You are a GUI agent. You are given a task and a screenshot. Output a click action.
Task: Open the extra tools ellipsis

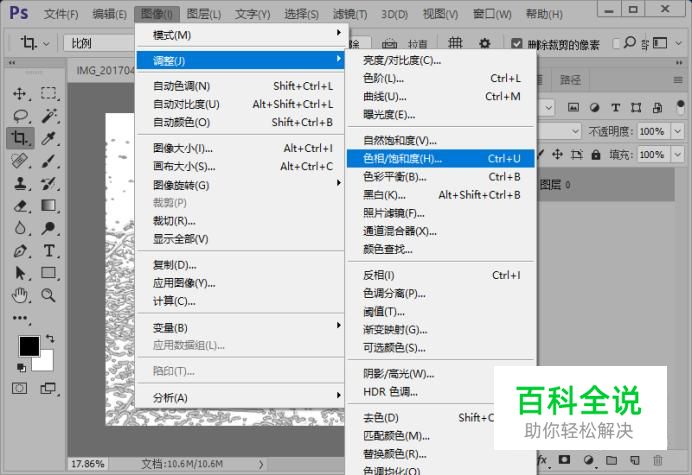pos(20,318)
